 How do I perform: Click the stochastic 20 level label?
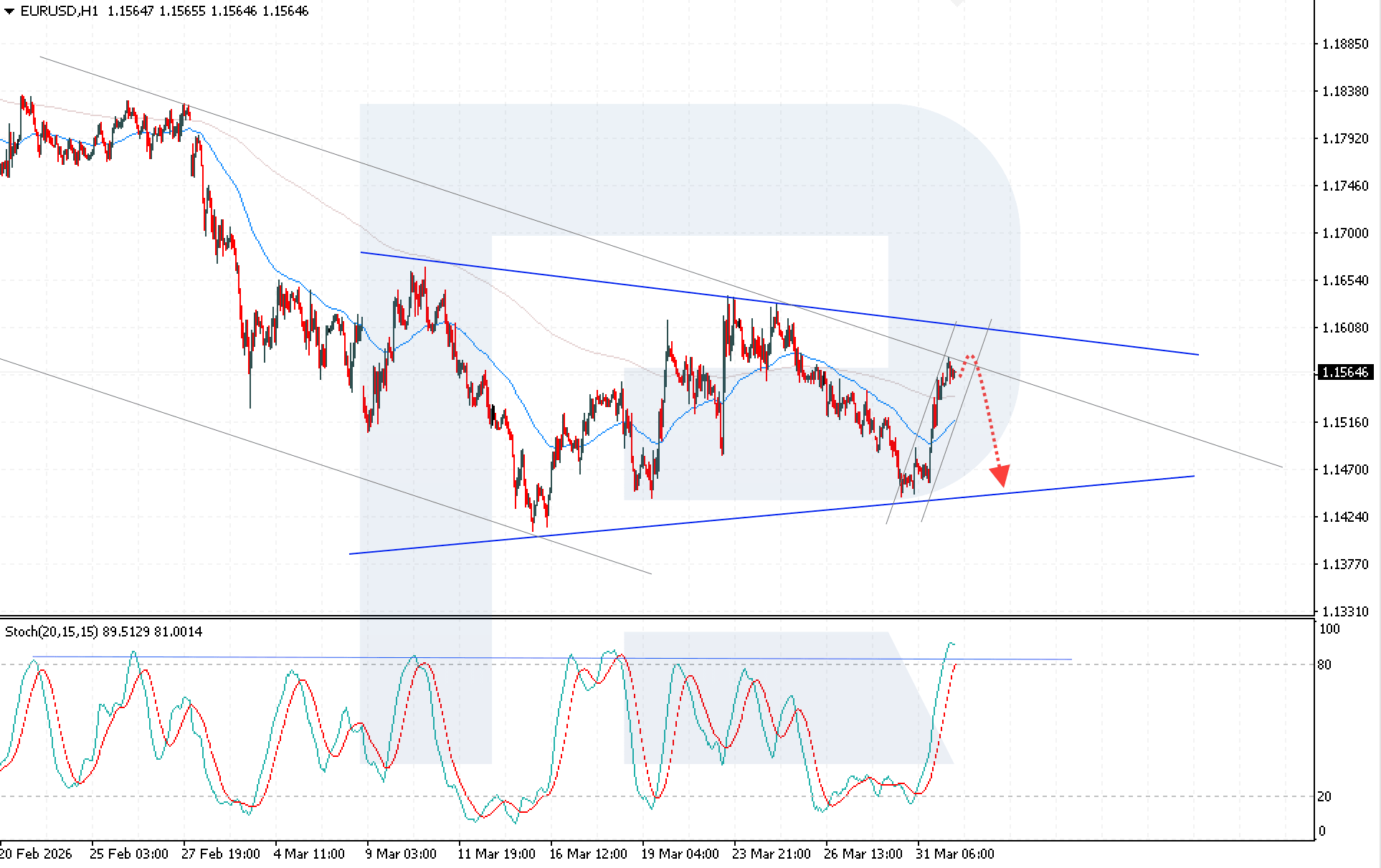(x=1324, y=796)
